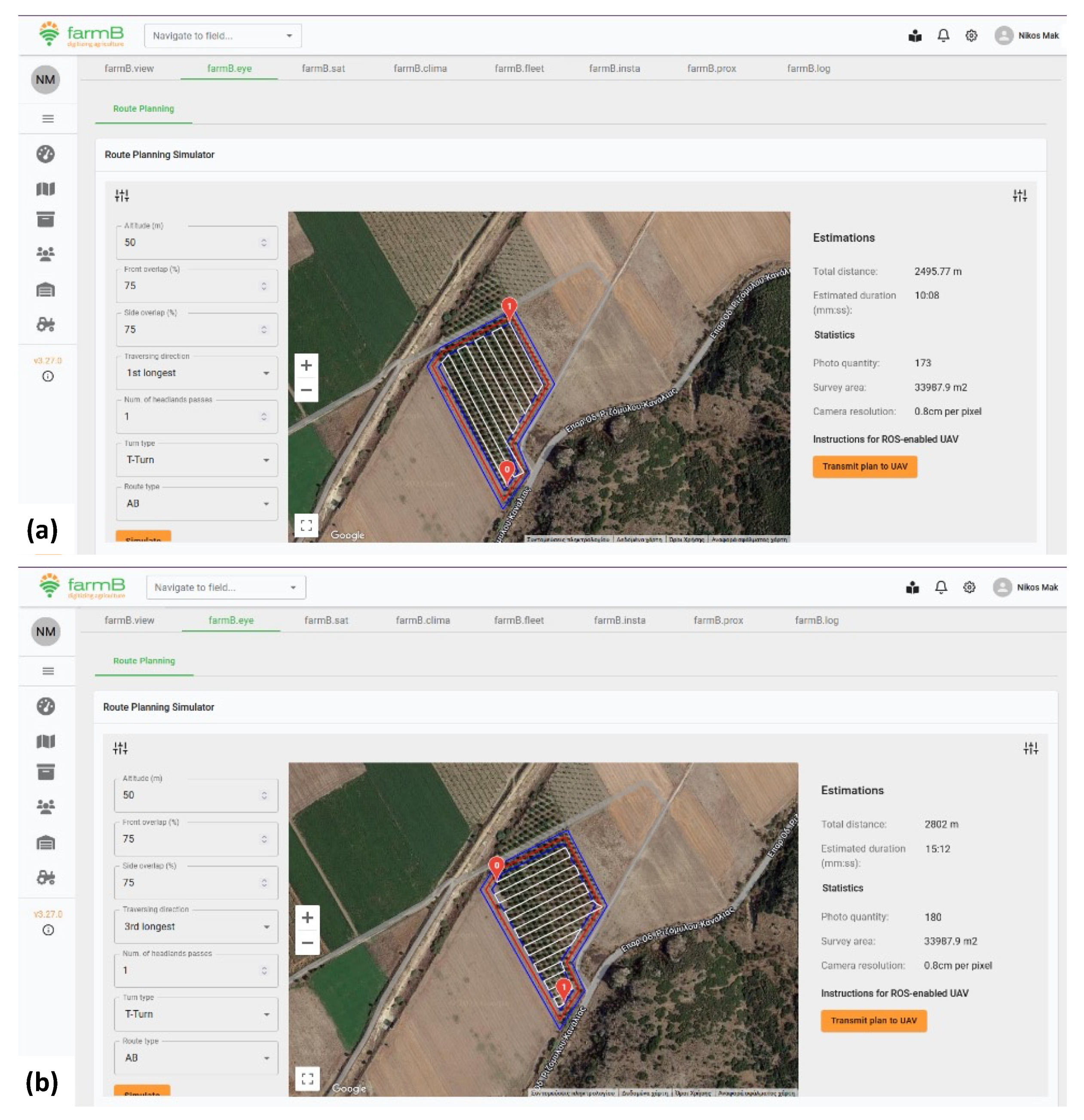Open the version info icon below v3.27.0
This screenshot has height=1120, width=1084.
(x=47, y=376)
